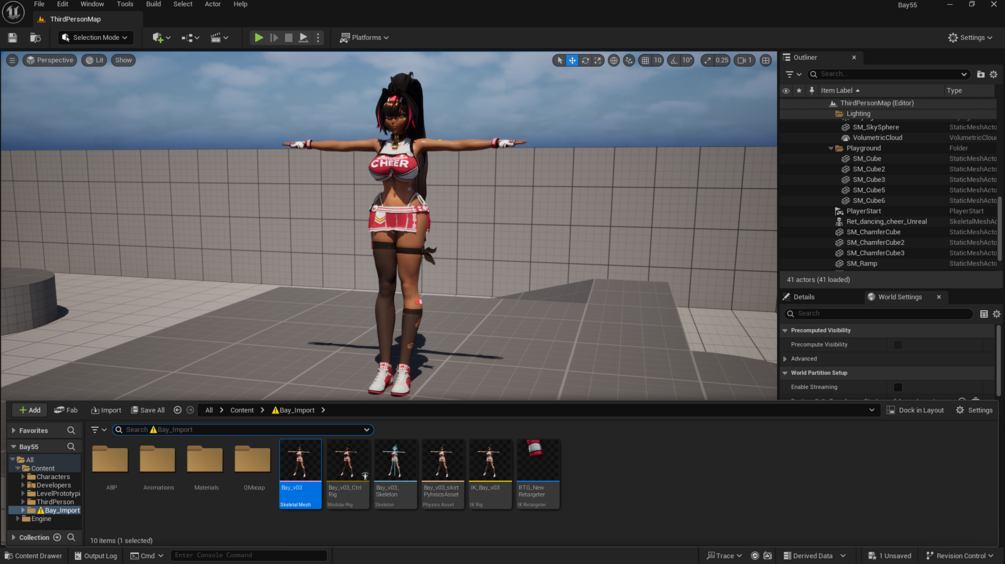1005x564 pixels.
Task: Open the Build menu
Action: tap(153, 4)
